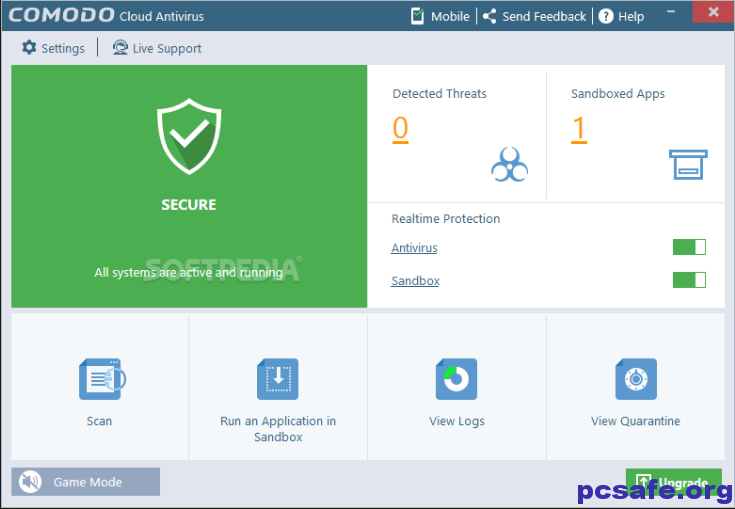Disable the Sandbox protection switch
Image resolution: width=735 pixels, height=509 pixels.
(x=689, y=280)
